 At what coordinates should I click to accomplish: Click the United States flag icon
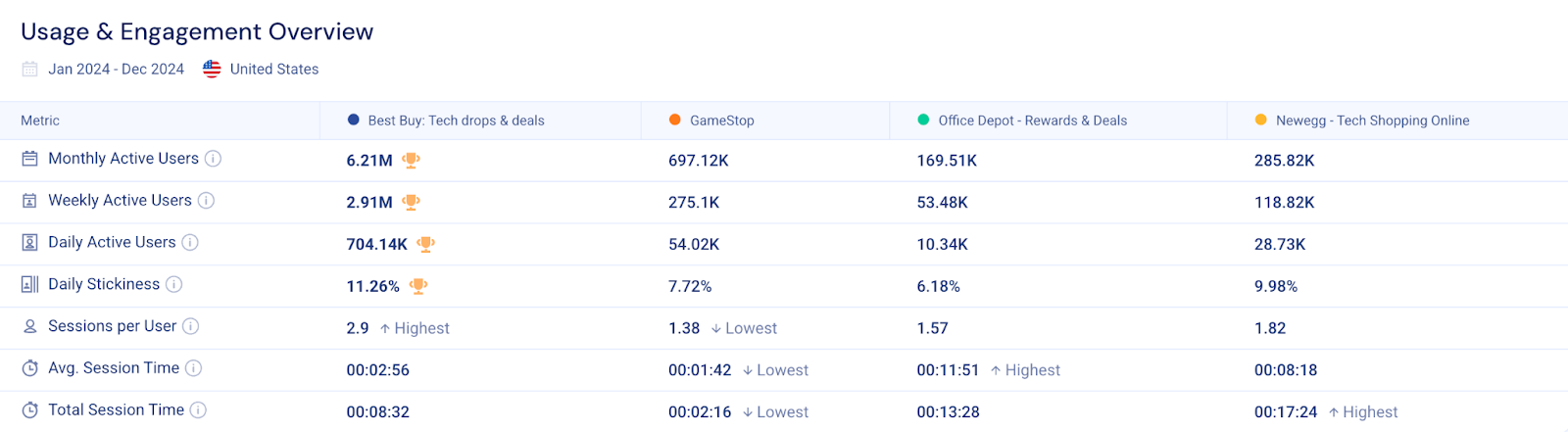[212, 69]
